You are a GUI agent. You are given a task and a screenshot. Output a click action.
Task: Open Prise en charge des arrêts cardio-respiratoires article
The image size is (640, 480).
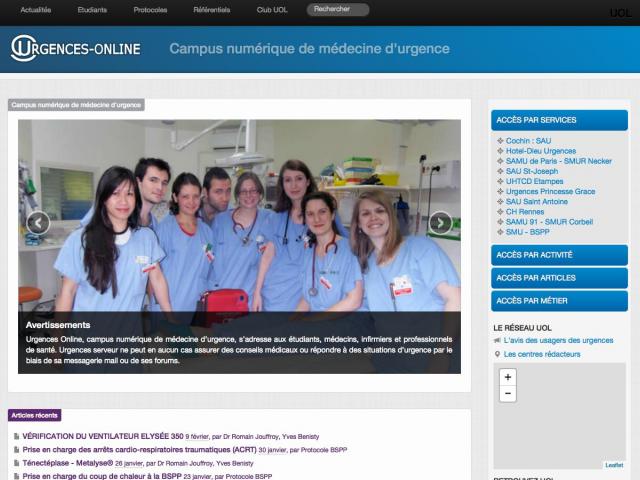139,450
